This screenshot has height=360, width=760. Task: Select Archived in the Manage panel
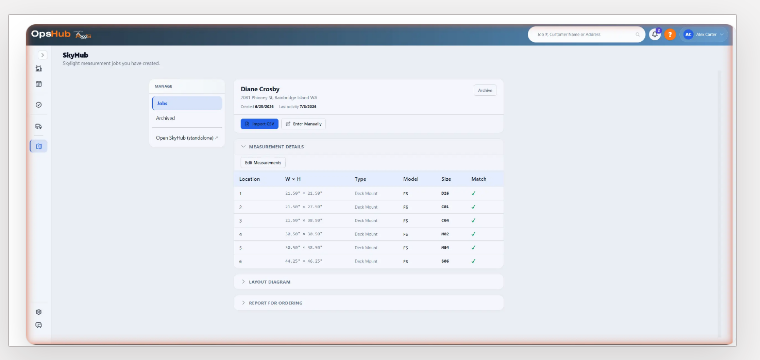pyautogui.click(x=187, y=118)
